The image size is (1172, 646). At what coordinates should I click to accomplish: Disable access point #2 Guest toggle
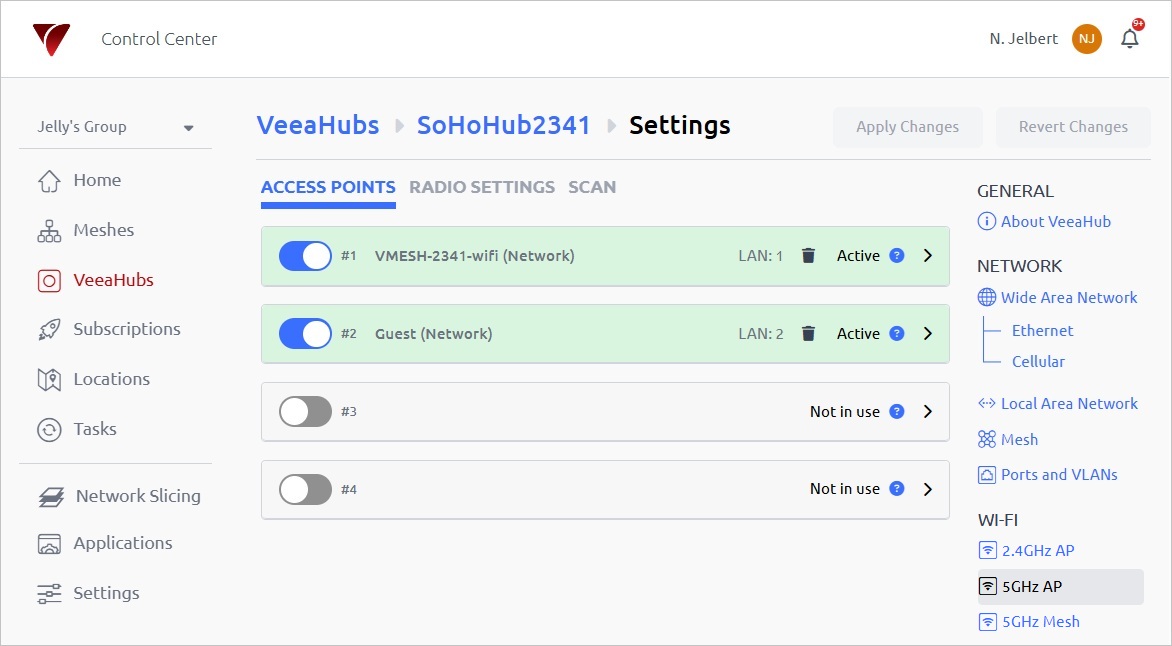tap(305, 333)
